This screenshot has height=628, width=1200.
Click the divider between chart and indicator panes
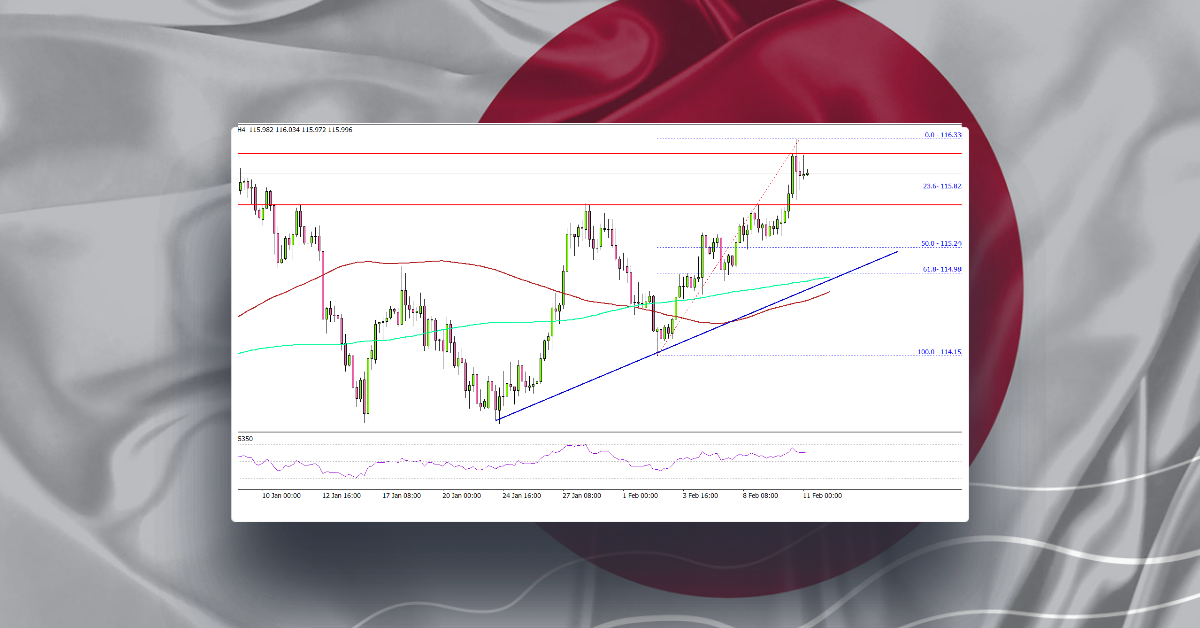coord(600,432)
